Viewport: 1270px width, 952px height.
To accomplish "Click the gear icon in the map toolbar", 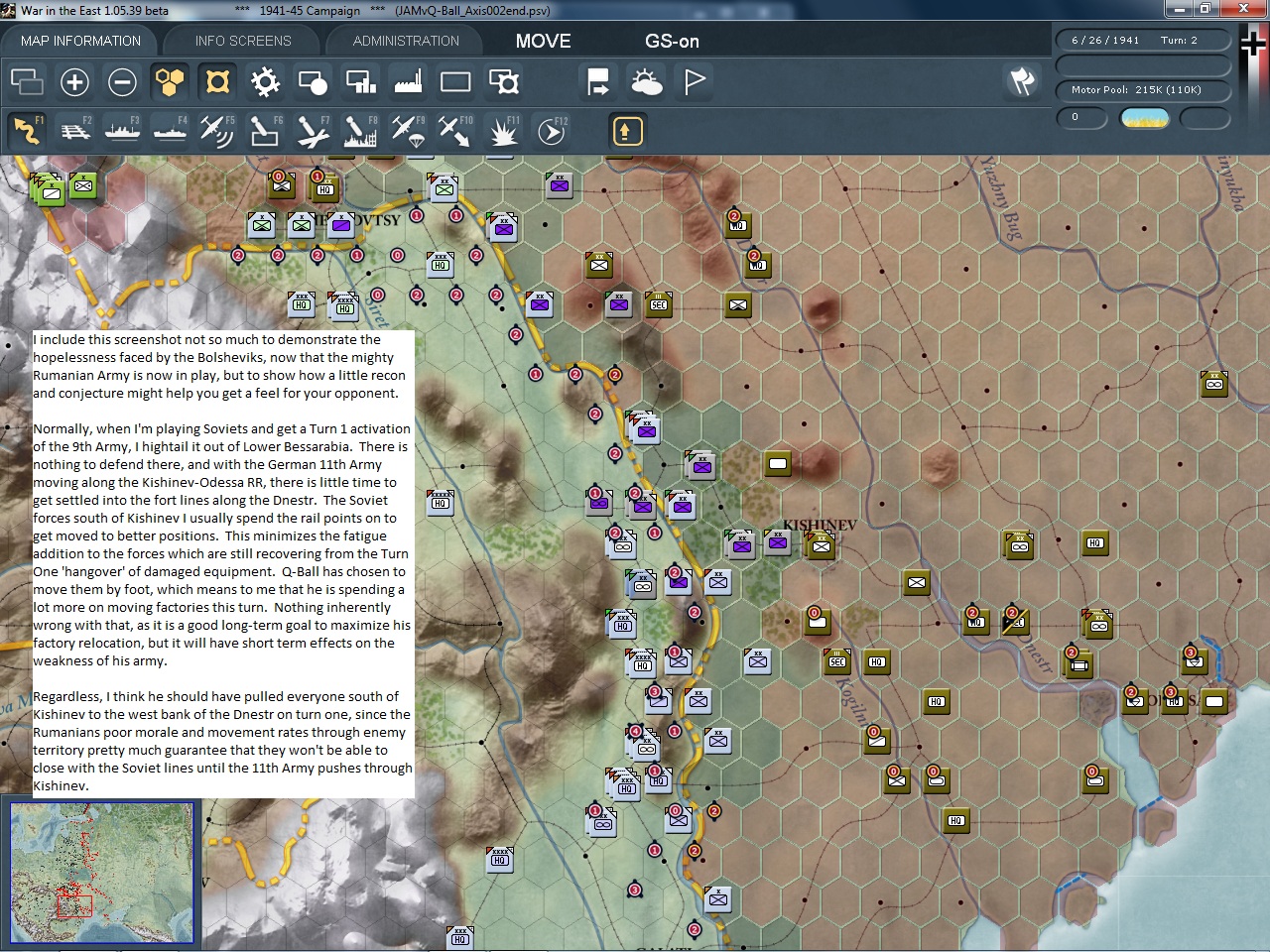I will coord(265,81).
